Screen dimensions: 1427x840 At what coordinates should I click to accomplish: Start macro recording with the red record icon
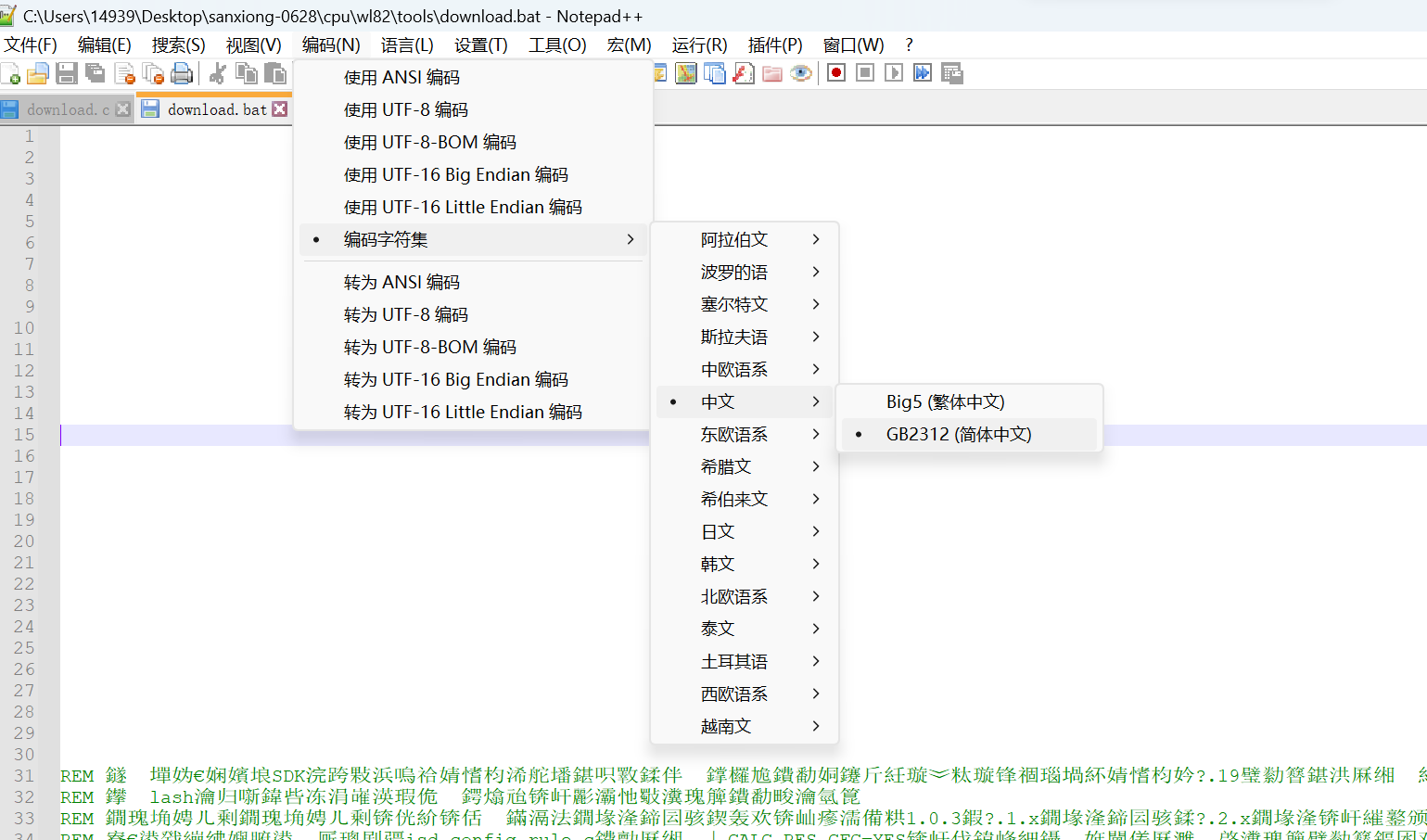tap(835, 73)
